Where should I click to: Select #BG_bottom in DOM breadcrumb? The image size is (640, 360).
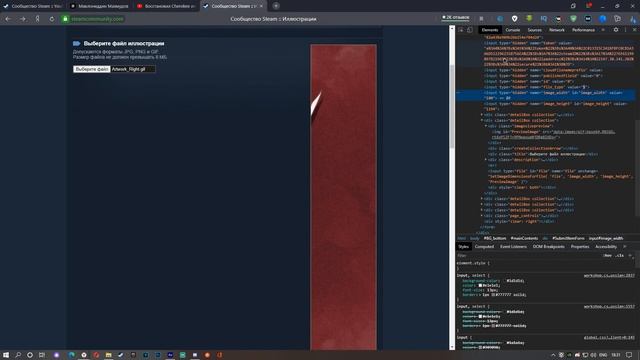495,238
